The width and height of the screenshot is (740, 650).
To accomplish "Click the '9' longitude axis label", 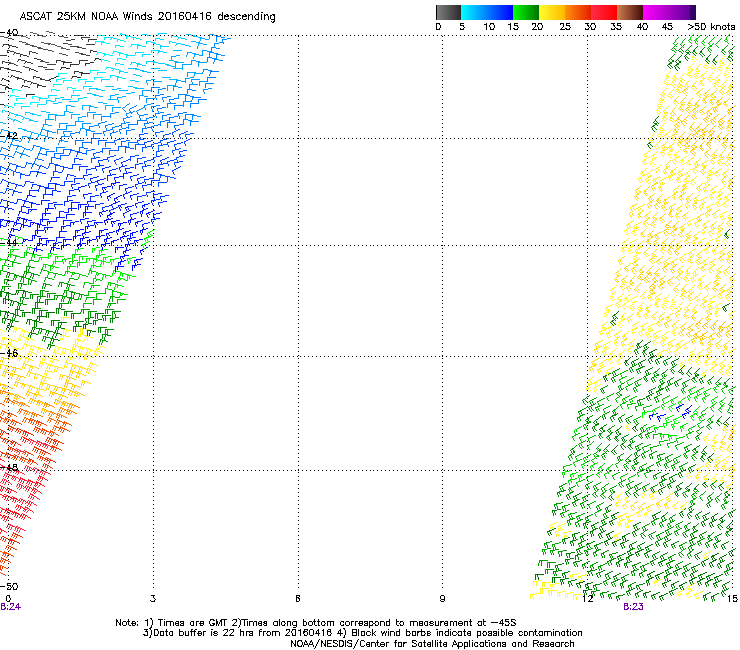I will [x=442, y=599].
